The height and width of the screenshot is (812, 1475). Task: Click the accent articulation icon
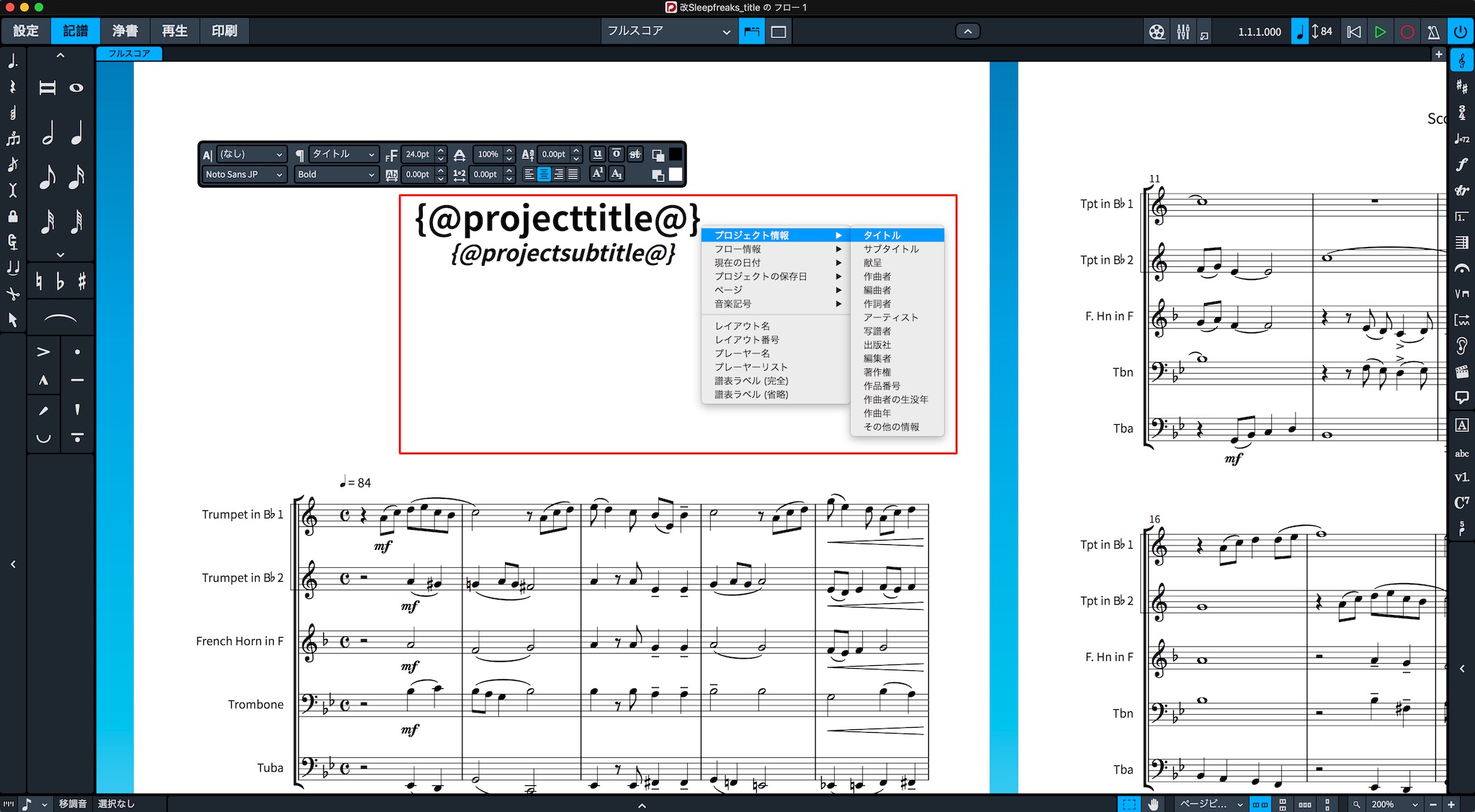point(43,352)
